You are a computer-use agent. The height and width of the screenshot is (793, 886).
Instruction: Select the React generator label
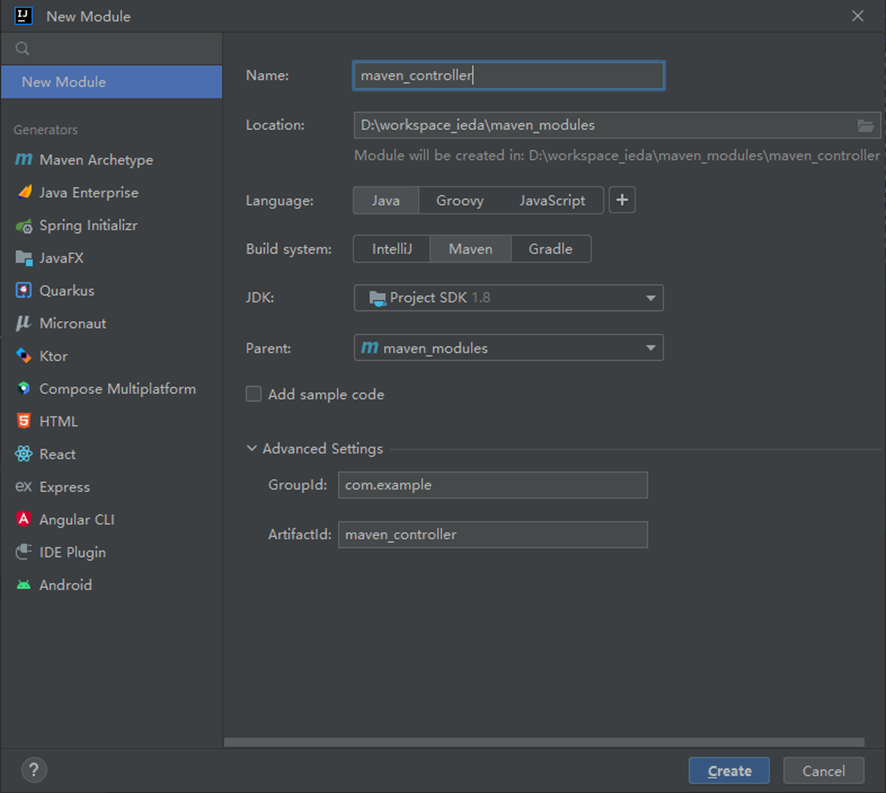(58, 454)
